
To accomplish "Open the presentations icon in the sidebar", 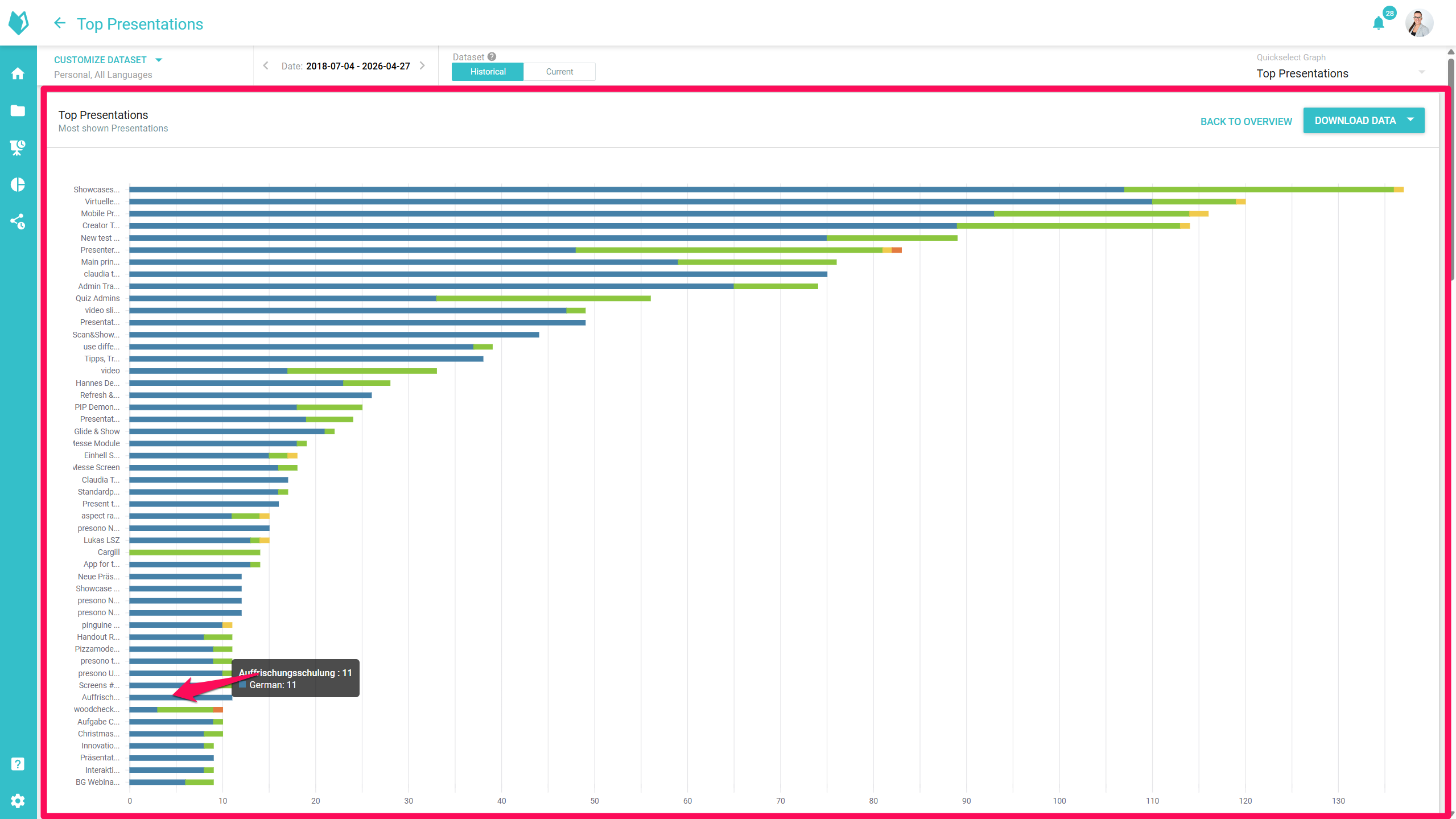I will 18,147.
